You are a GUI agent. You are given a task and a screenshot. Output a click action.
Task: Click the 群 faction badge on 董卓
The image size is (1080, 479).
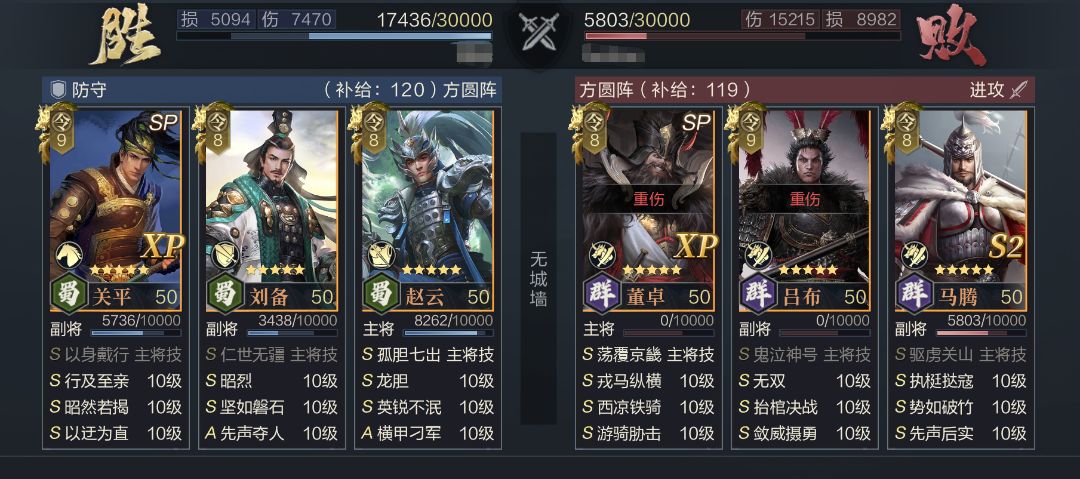(601, 295)
